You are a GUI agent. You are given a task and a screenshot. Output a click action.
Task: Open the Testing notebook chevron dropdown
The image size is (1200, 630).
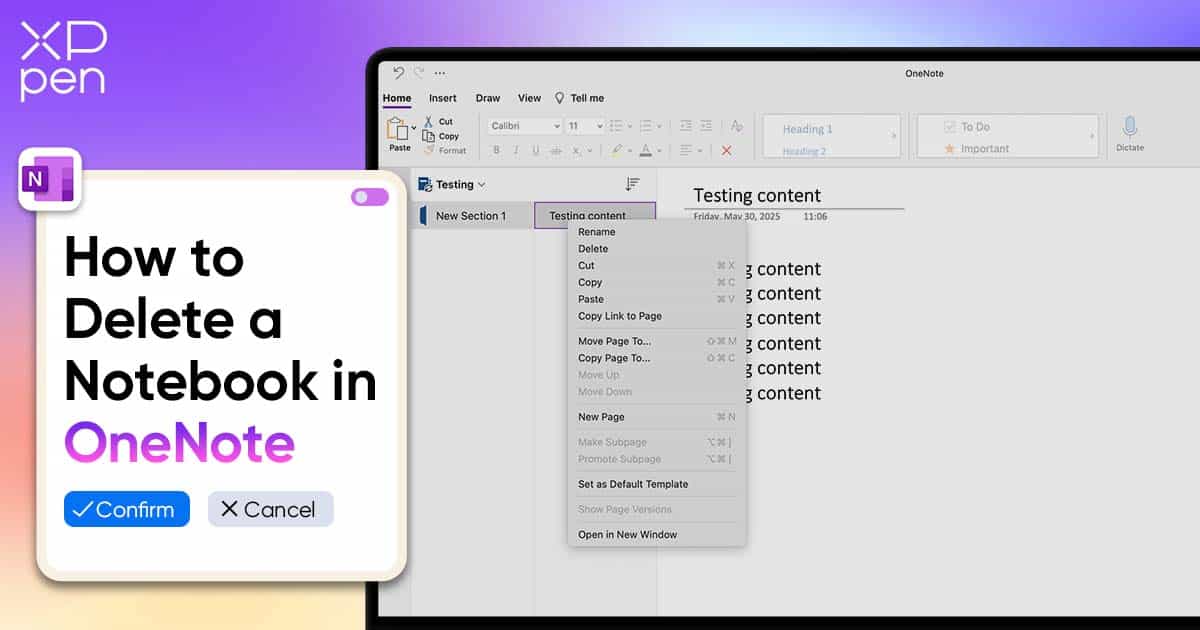[482, 185]
